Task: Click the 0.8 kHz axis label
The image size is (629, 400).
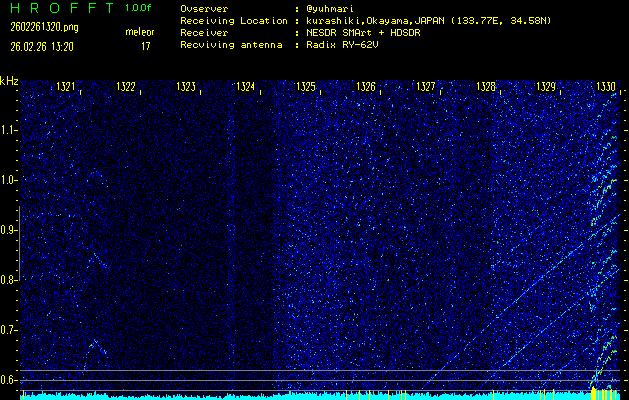Action: tap(7, 280)
